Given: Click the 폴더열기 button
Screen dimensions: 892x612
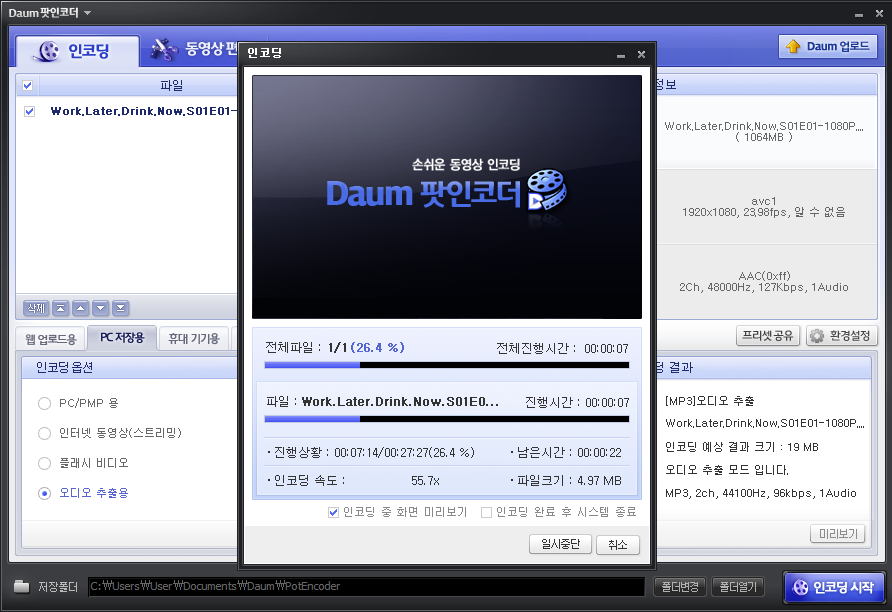Looking at the screenshot, I should 738,586.
